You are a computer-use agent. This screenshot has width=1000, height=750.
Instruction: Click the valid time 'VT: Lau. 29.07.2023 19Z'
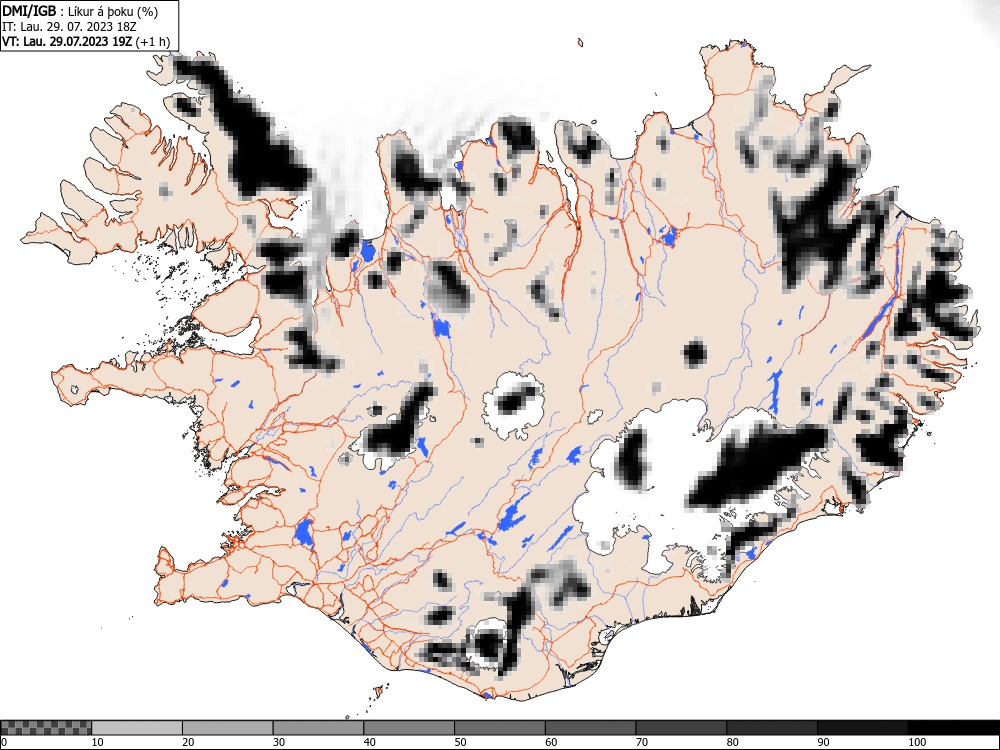pyautogui.click(x=68, y=41)
